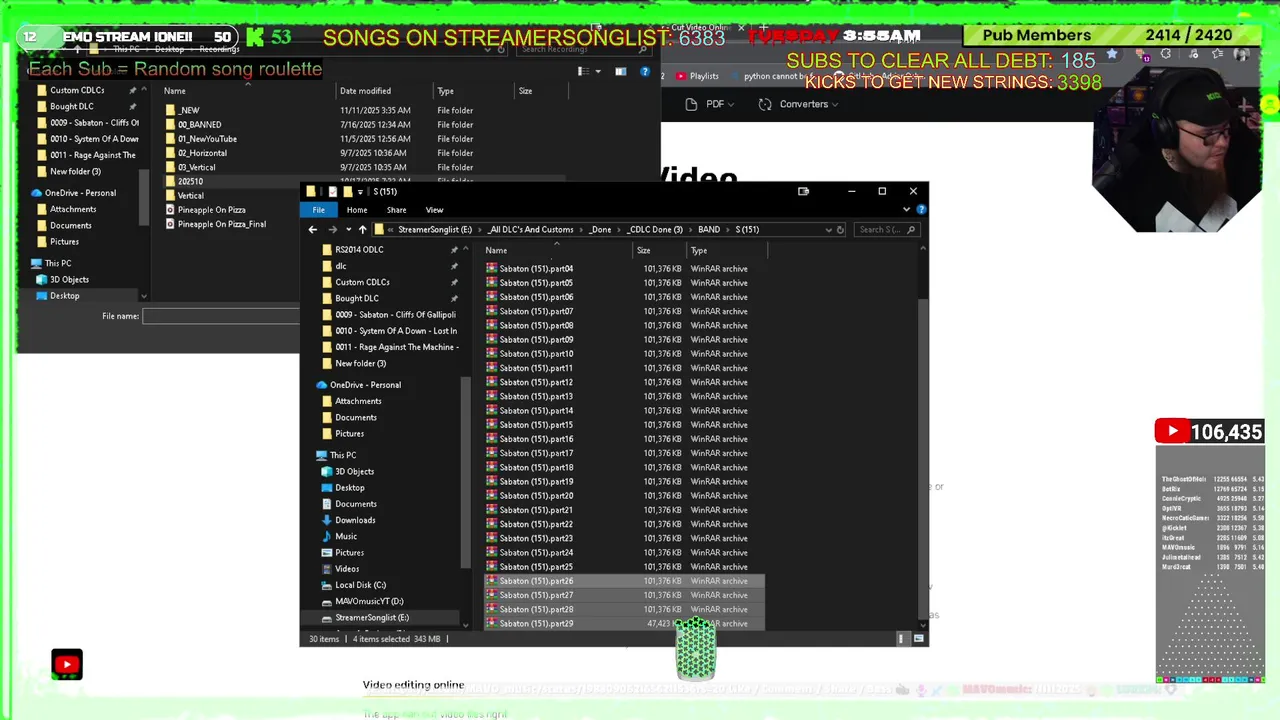Sort by Type column in S (151)
The height and width of the screenshot is (720, 1280).
tap(725, 251)
